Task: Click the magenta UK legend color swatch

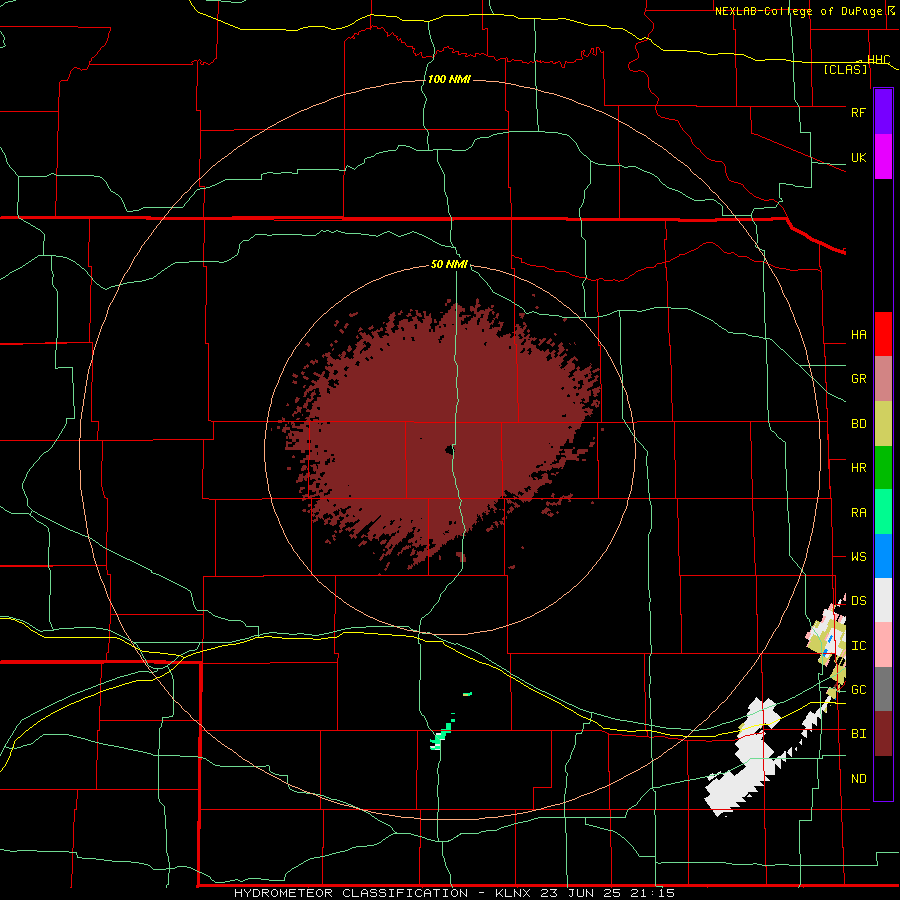Action: pos(883,157)
